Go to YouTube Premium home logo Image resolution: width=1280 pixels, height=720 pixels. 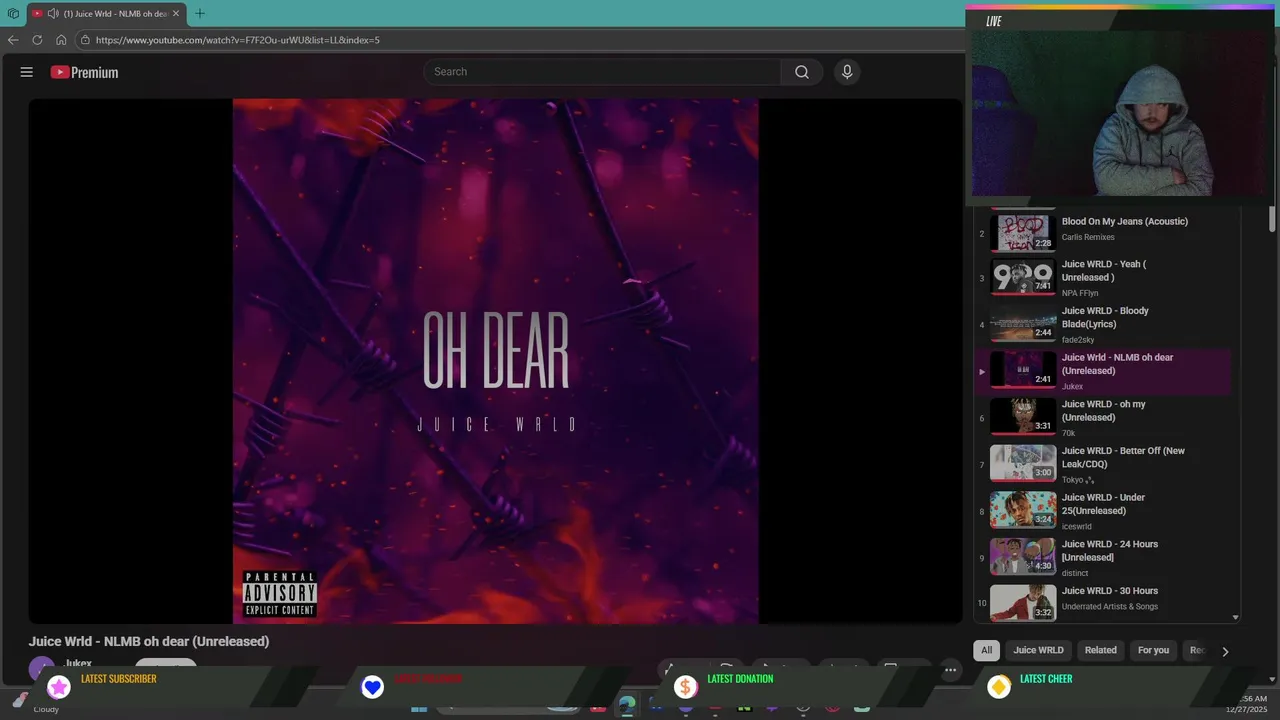(84, 72)
